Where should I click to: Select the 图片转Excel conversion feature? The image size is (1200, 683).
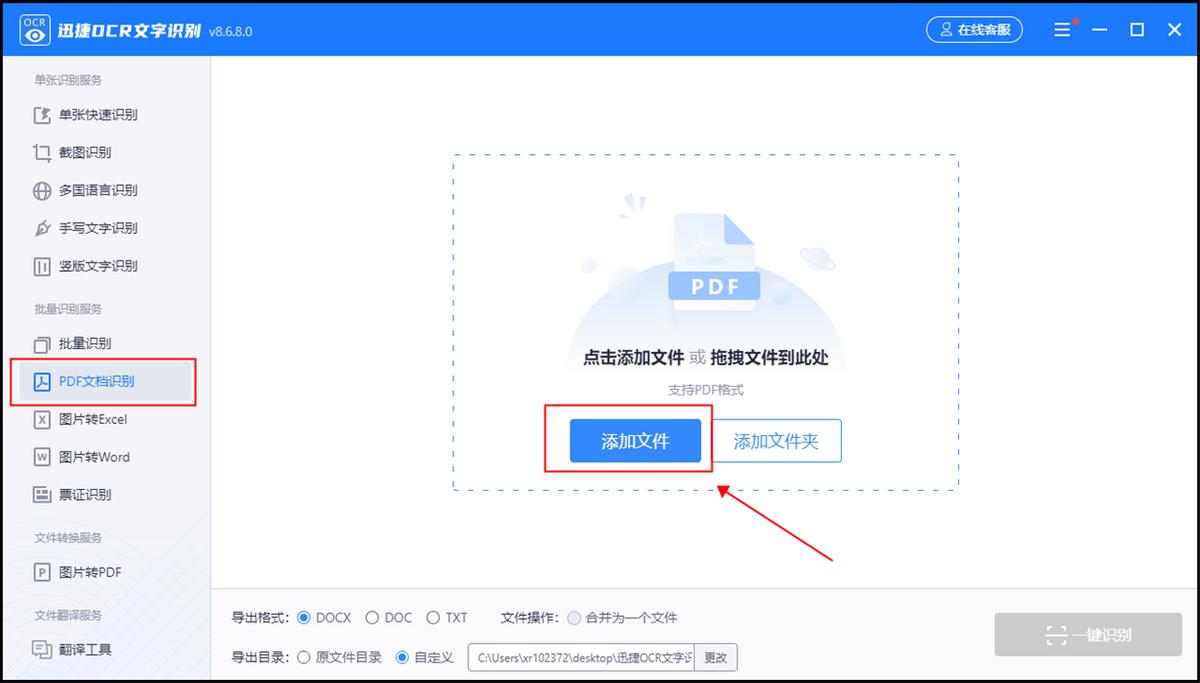click(x=96, y=419)
